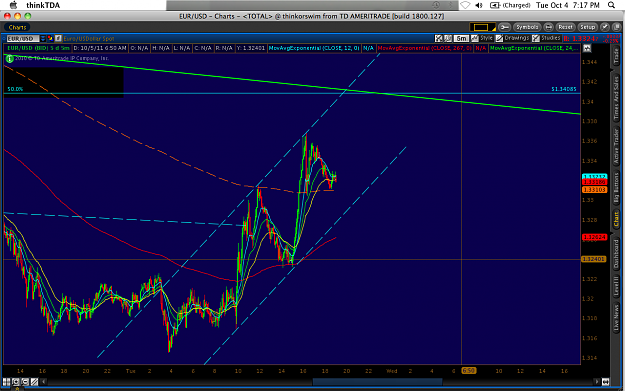Screen dimensions: 625x391
Task: Click the zoom in magnifier at bottom left
Action: click(16, 382)
